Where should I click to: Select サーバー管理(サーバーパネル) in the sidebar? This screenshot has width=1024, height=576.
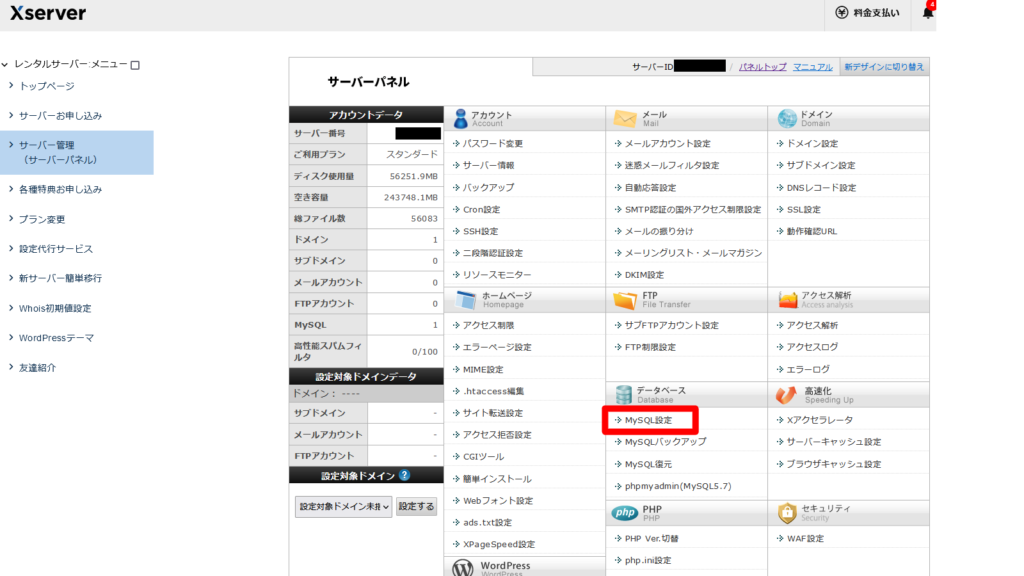pos(76,152)
